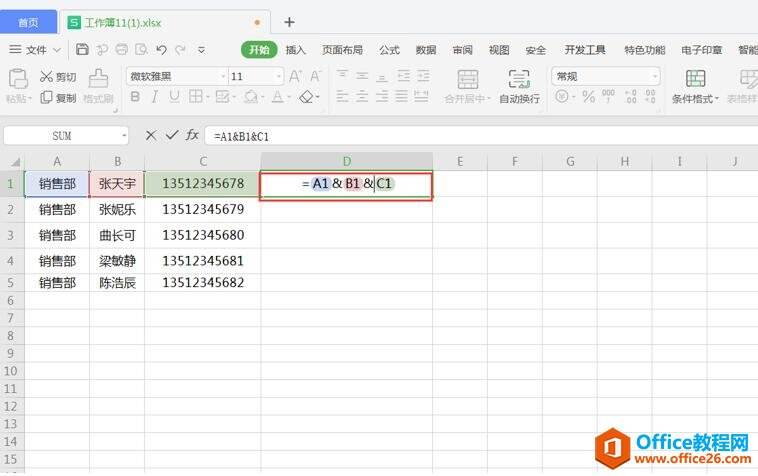Click the Format Painter (格式刷) brush
758x476 pixels.
[98, 85]
